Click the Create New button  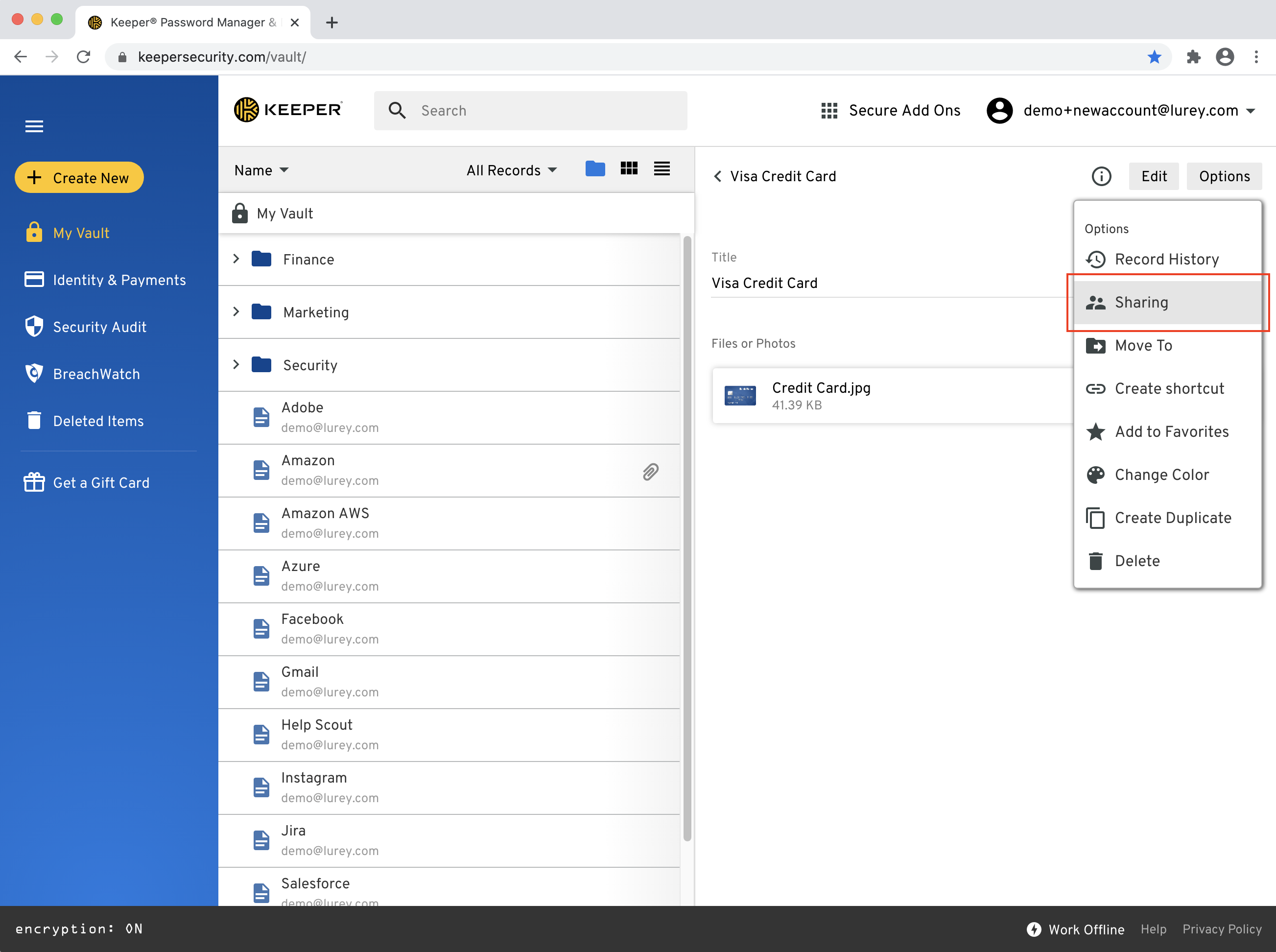click(x=79, y=177)
